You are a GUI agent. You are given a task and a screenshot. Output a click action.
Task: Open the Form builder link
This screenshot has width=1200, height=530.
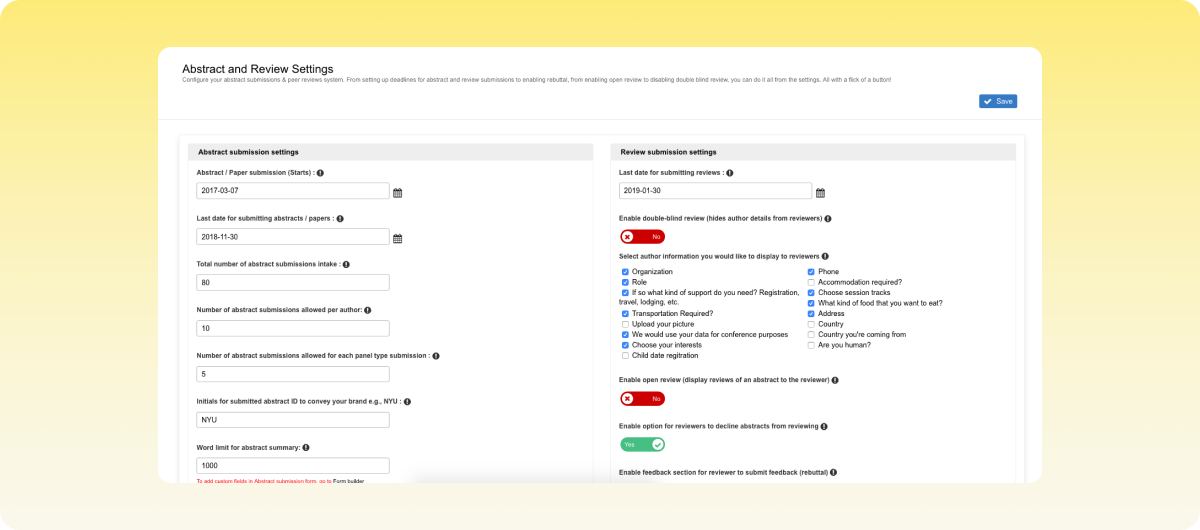(x=348, y=481)
